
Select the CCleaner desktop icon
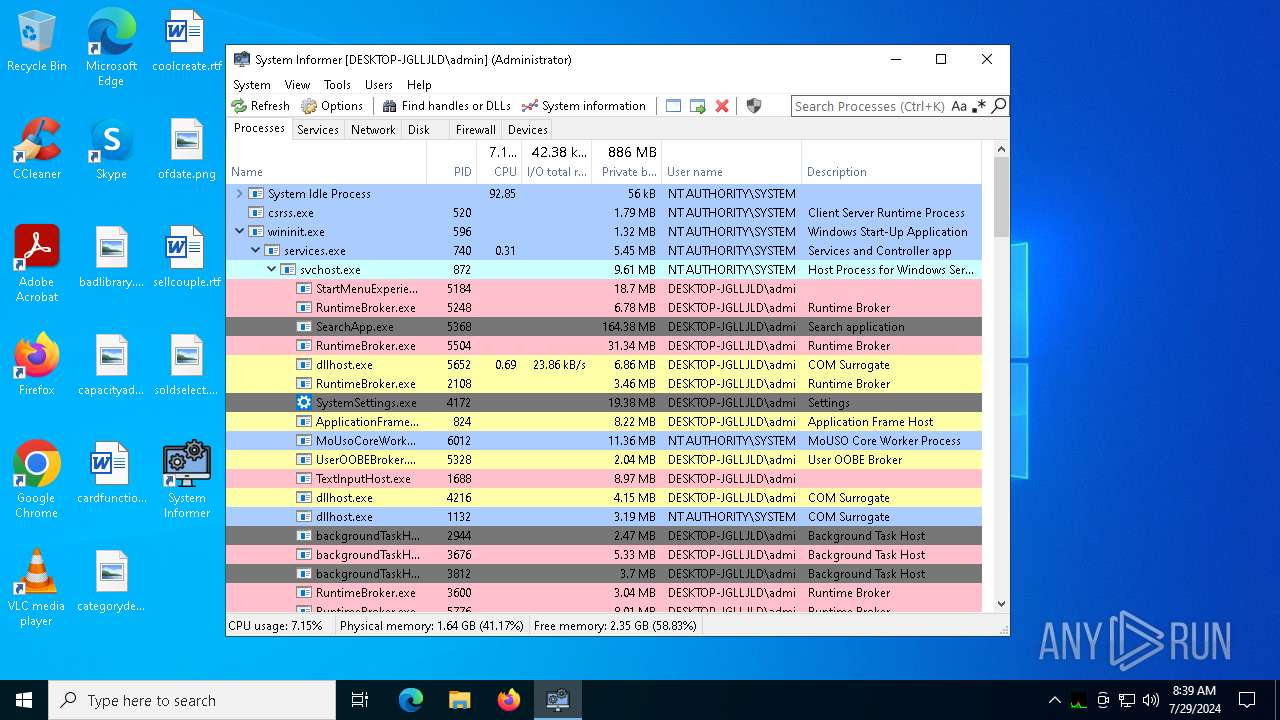[37, 149]
